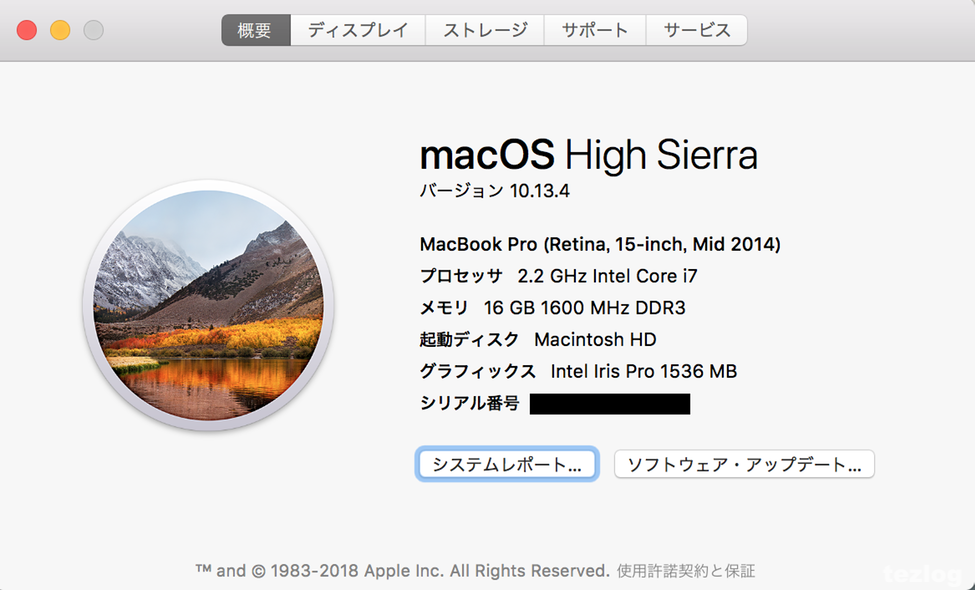This screenshot has width=975, height=590.
Task: Click the システムレポート... button
Action: [x=507, y=464]
